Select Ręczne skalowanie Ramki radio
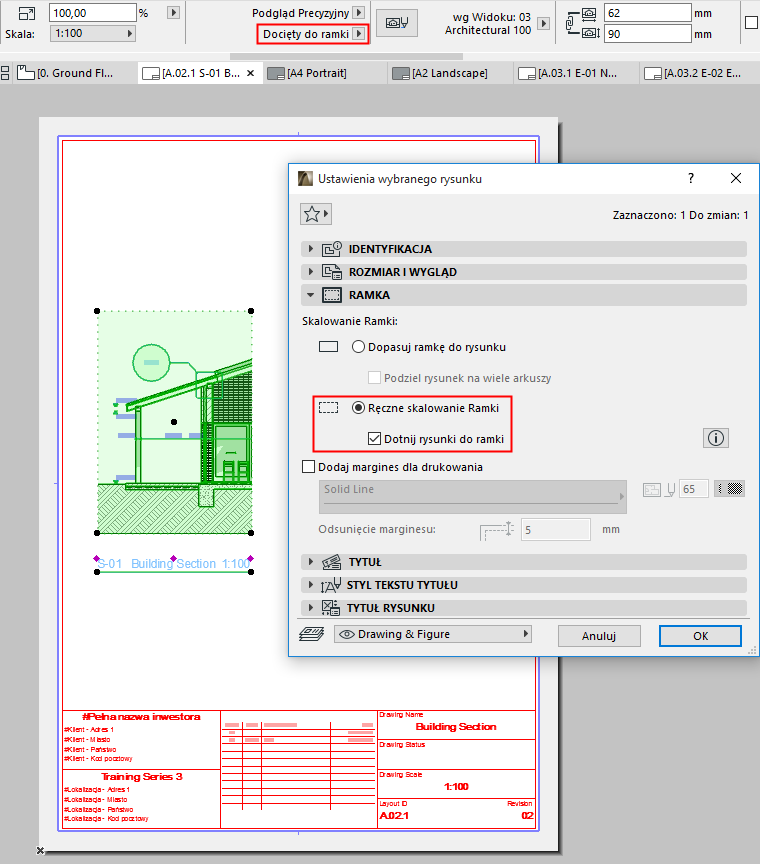The width and height of the screenshot is (760, 864). point(358,408)
